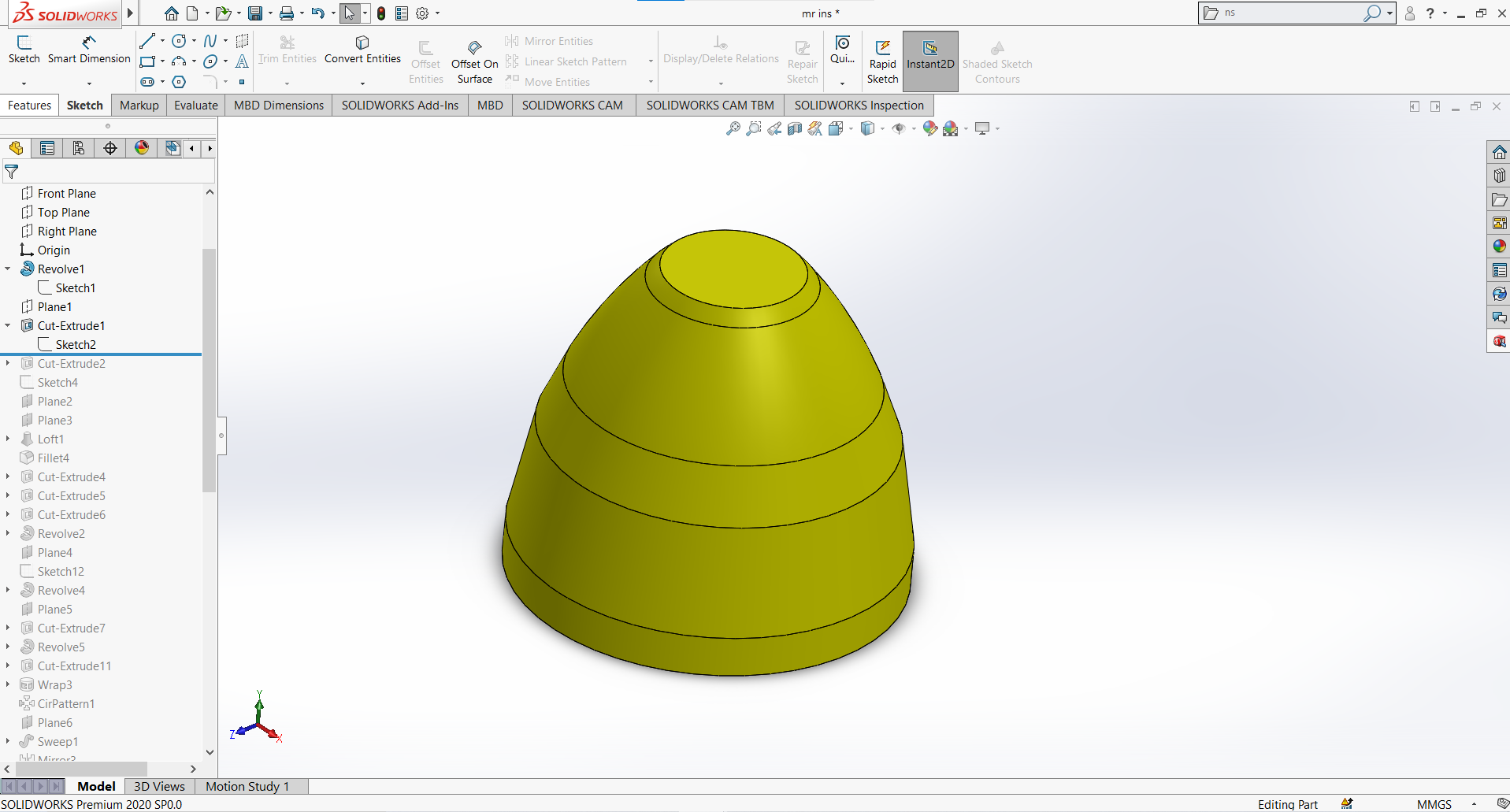Select the Polygon sketch tool
Screen dimensions: 1510x812
(x=180, y=82)
